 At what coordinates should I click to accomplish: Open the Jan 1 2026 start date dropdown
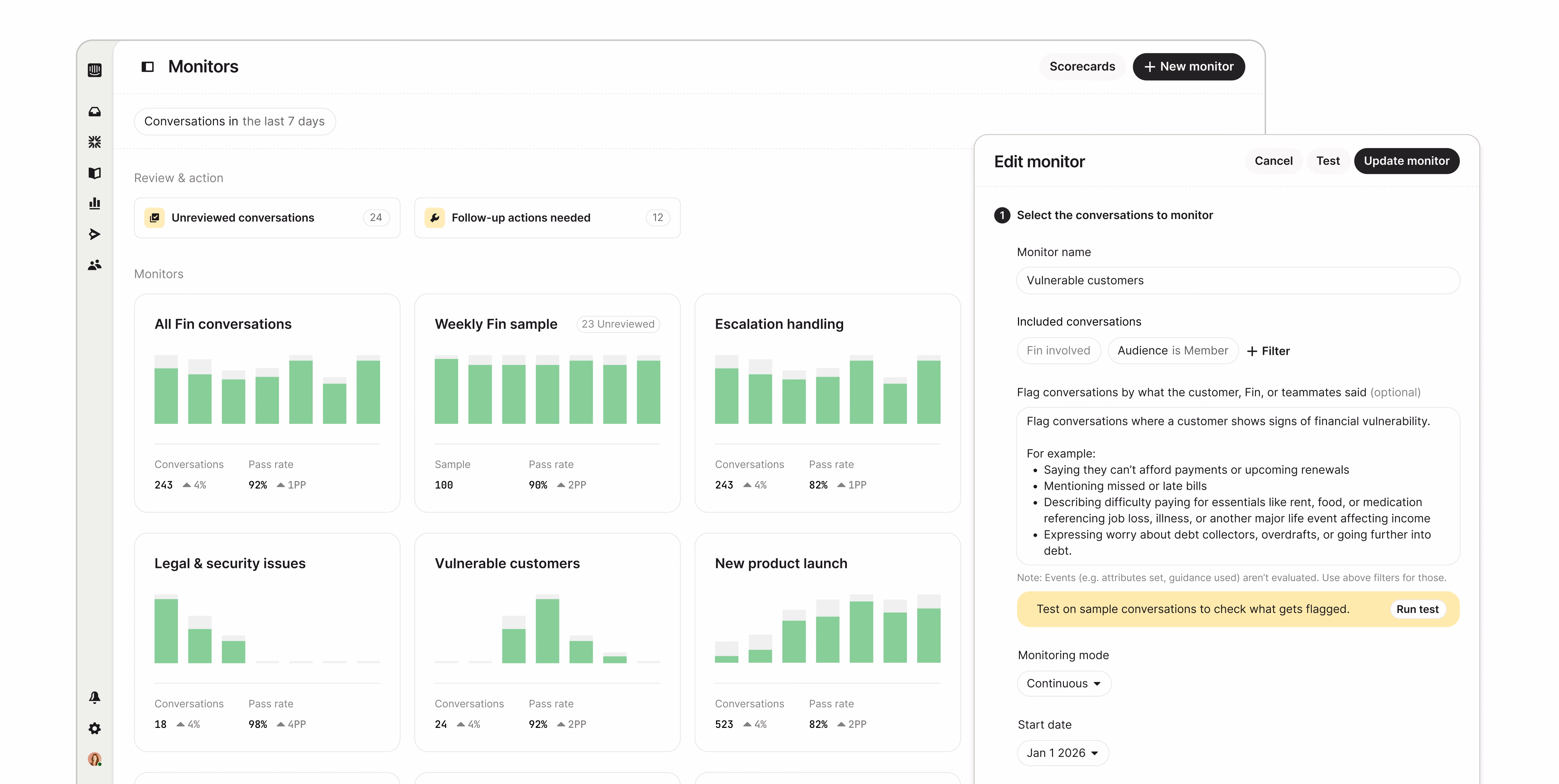point(1062,753)
